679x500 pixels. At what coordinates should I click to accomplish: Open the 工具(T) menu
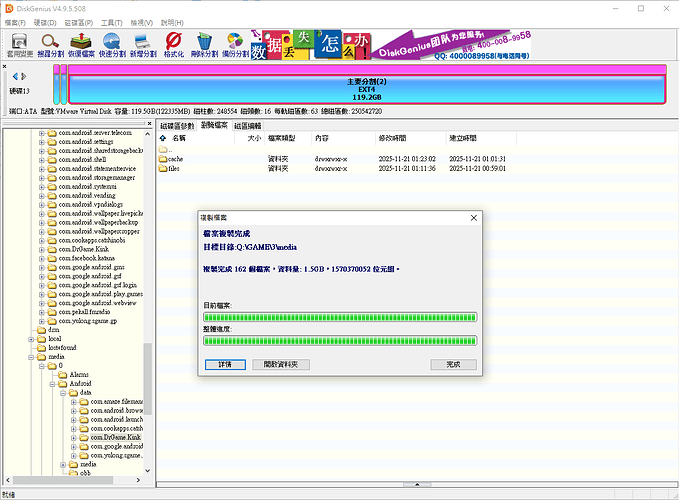[x=111, y=21]
